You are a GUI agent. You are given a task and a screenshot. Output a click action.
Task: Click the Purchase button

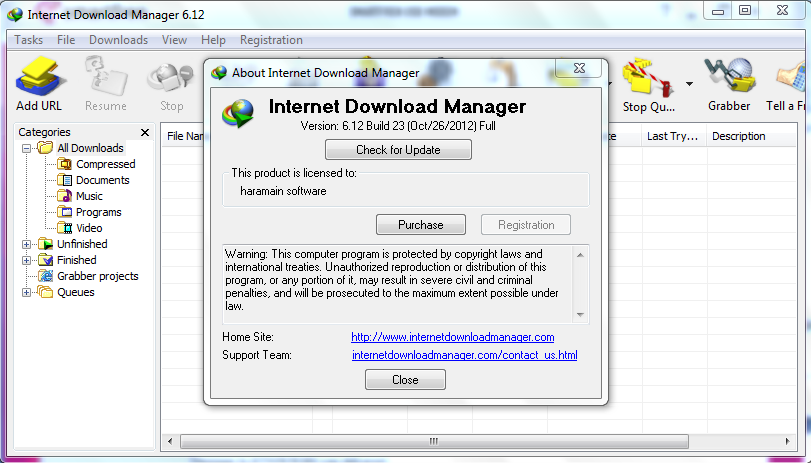click(x=421, y=225)
